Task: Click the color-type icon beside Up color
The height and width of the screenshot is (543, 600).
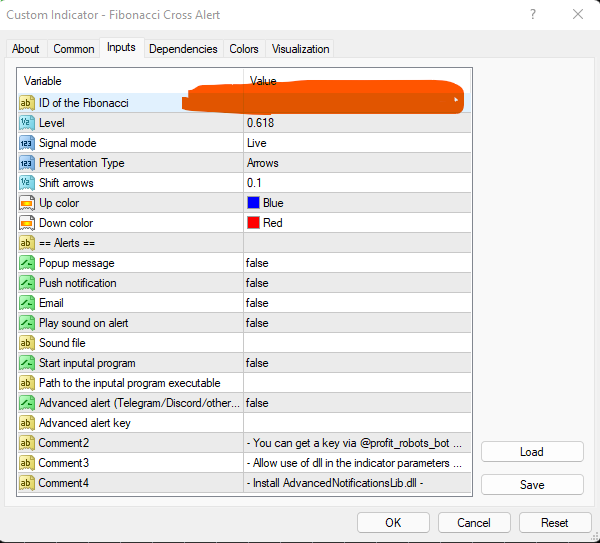Action: coord(27,203)
